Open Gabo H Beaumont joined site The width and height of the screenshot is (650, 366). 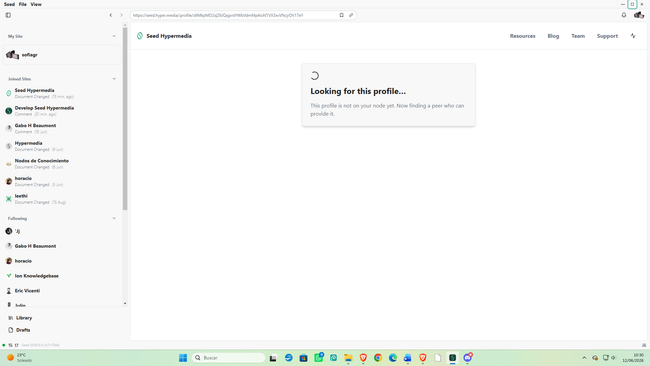coord(62,128)
